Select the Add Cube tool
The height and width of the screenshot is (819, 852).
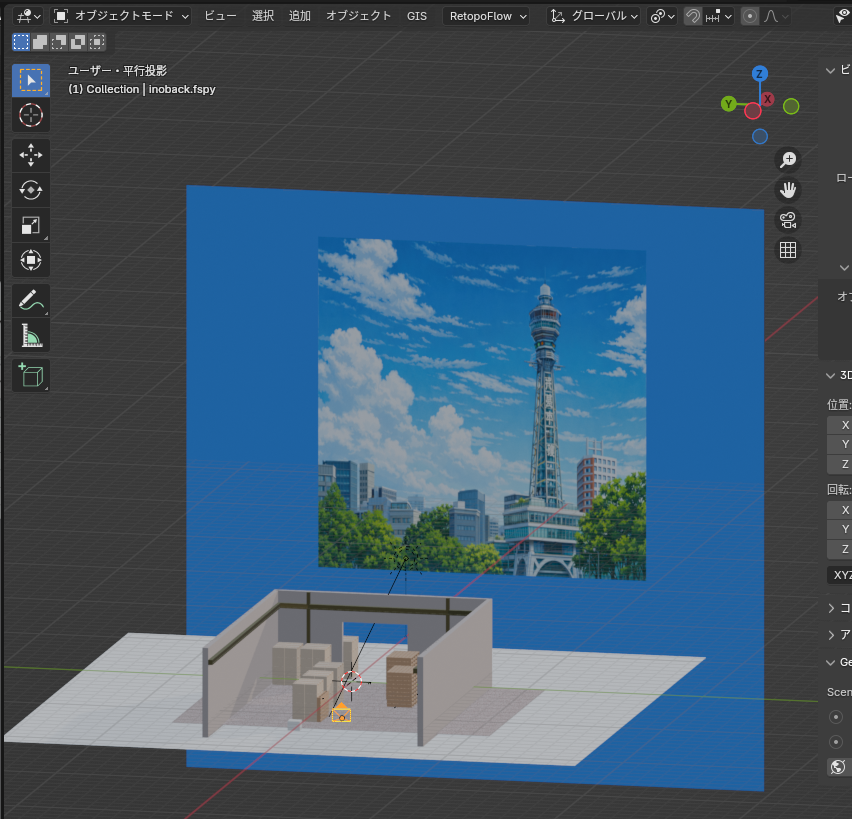31,376
